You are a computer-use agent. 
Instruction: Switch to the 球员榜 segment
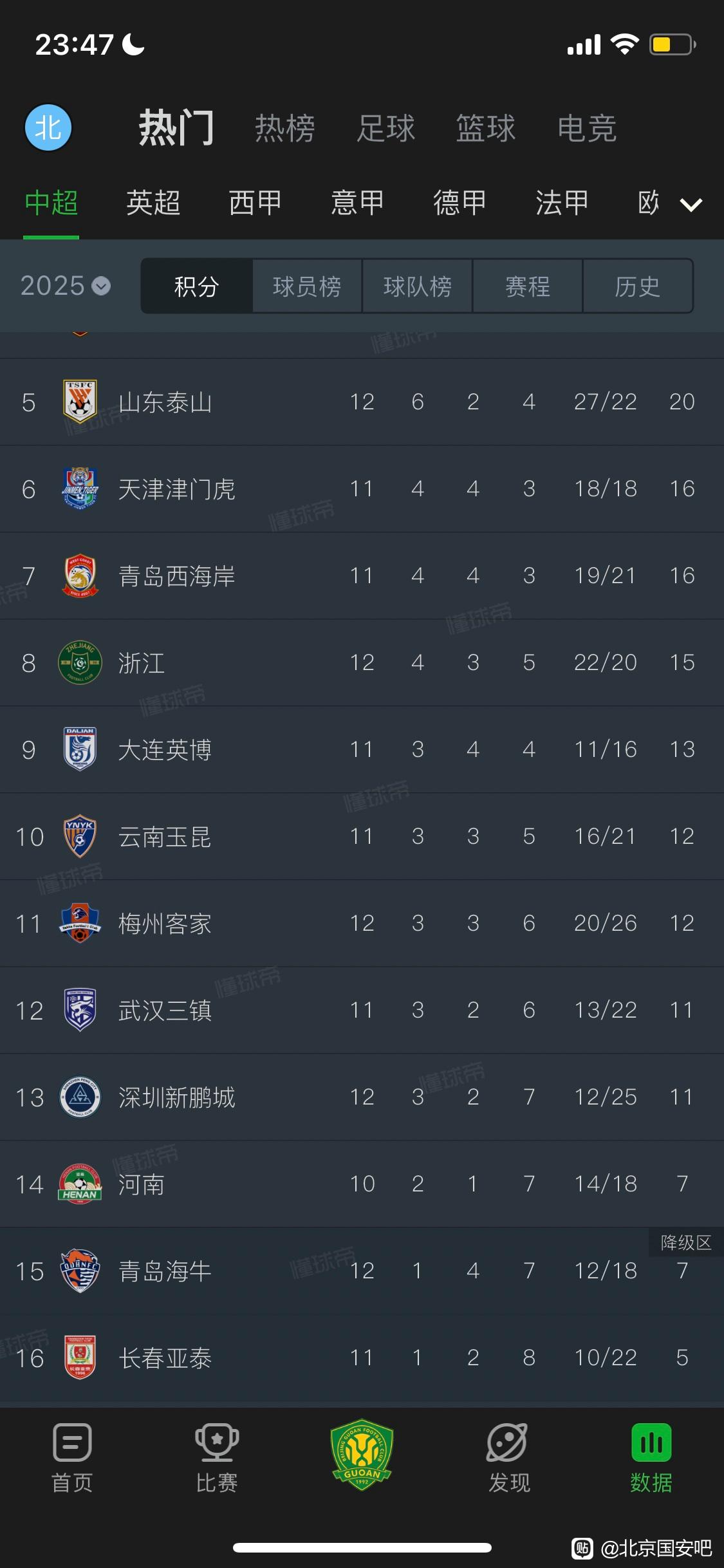click(307, 286)
